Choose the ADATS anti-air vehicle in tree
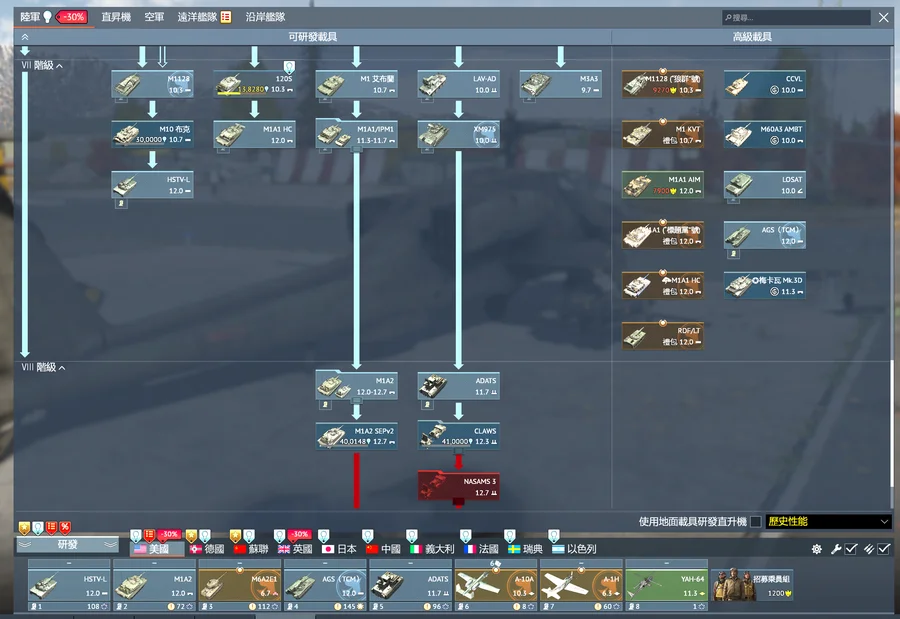This screenshot has width=900, height=619. pyautogui.click(x=458, y=385)
